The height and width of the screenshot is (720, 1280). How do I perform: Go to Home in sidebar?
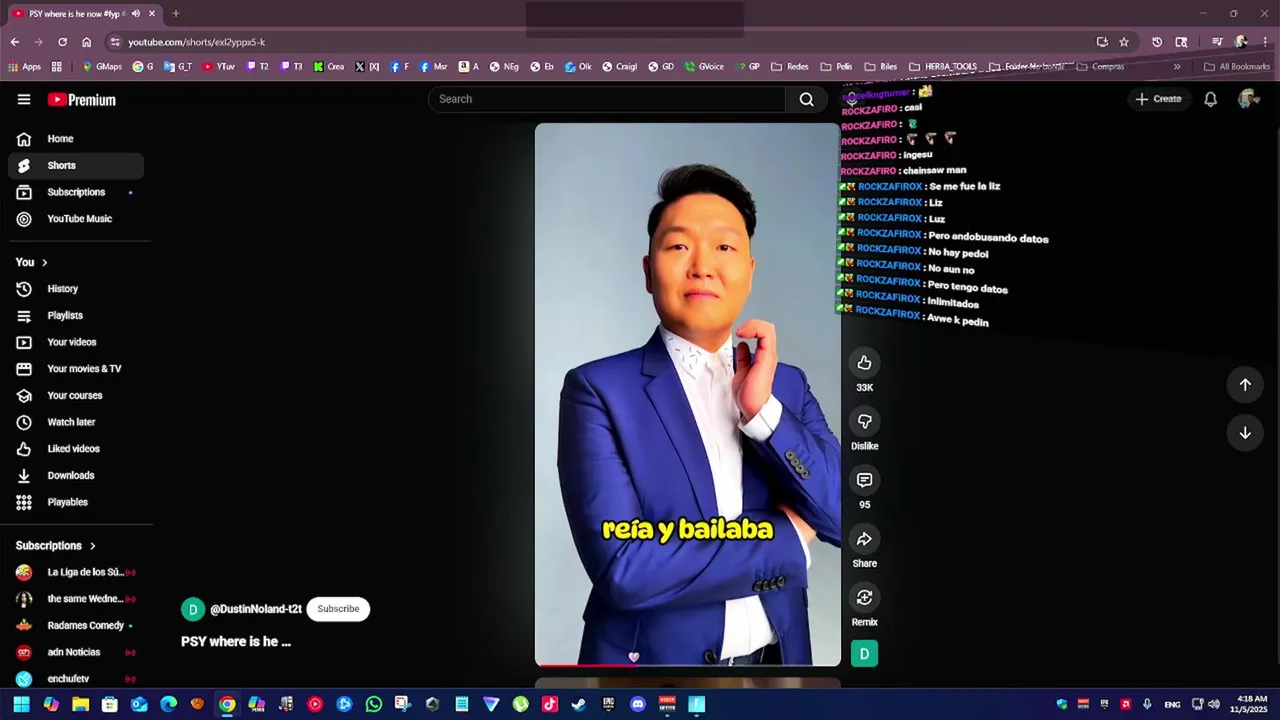pos(76,139)
